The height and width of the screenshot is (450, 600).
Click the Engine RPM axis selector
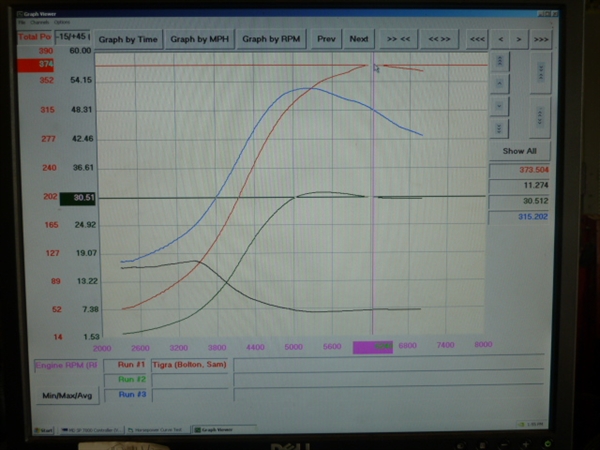pyautogui.click(x=66, y=365)
